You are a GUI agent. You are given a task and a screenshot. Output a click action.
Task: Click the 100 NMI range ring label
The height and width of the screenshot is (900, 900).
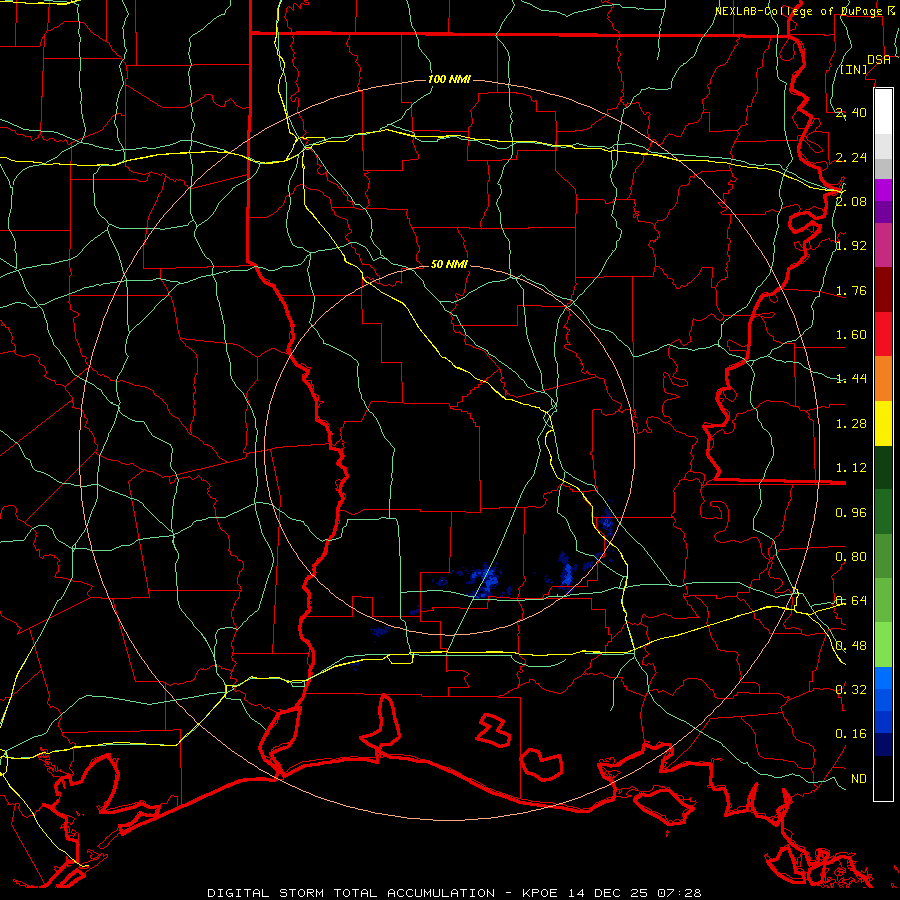click(x=449, y=79)
